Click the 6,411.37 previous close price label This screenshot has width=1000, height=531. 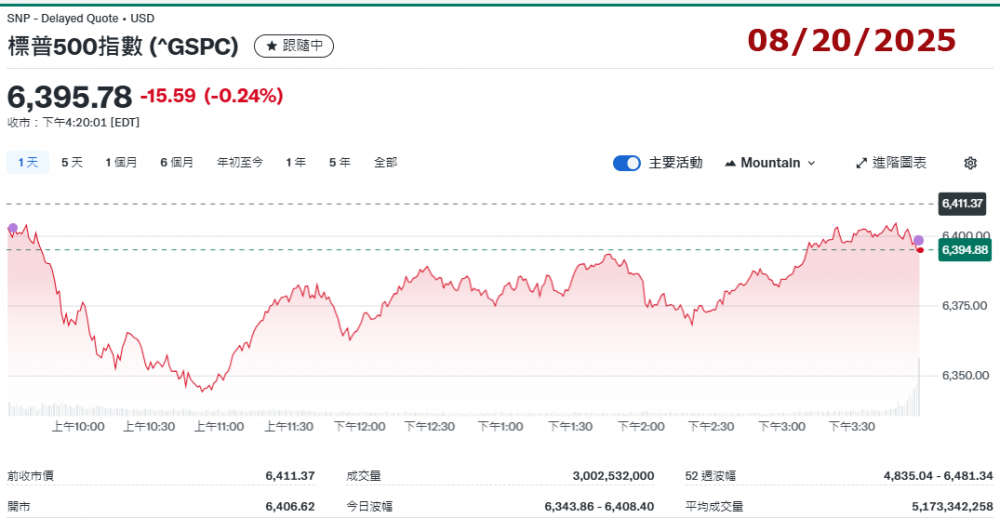point(963,204)
